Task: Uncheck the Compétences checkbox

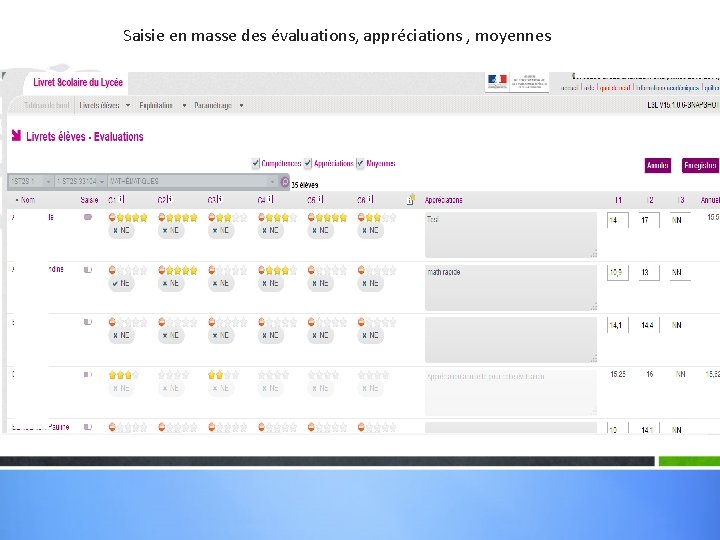Action: [x=256, y=163]
